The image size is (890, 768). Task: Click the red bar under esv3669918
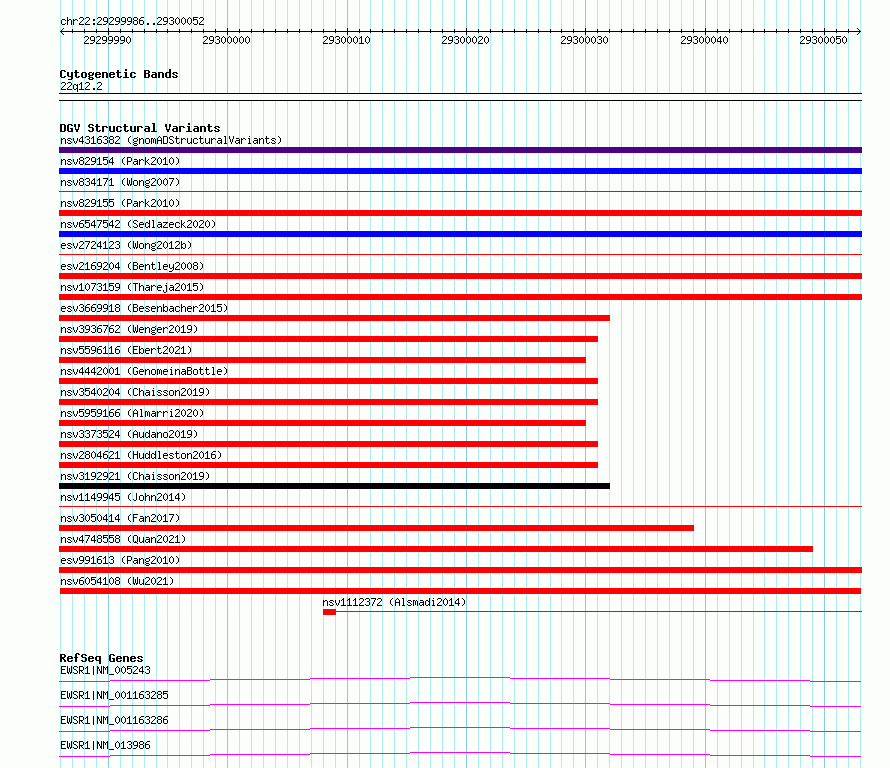(334, 318)
